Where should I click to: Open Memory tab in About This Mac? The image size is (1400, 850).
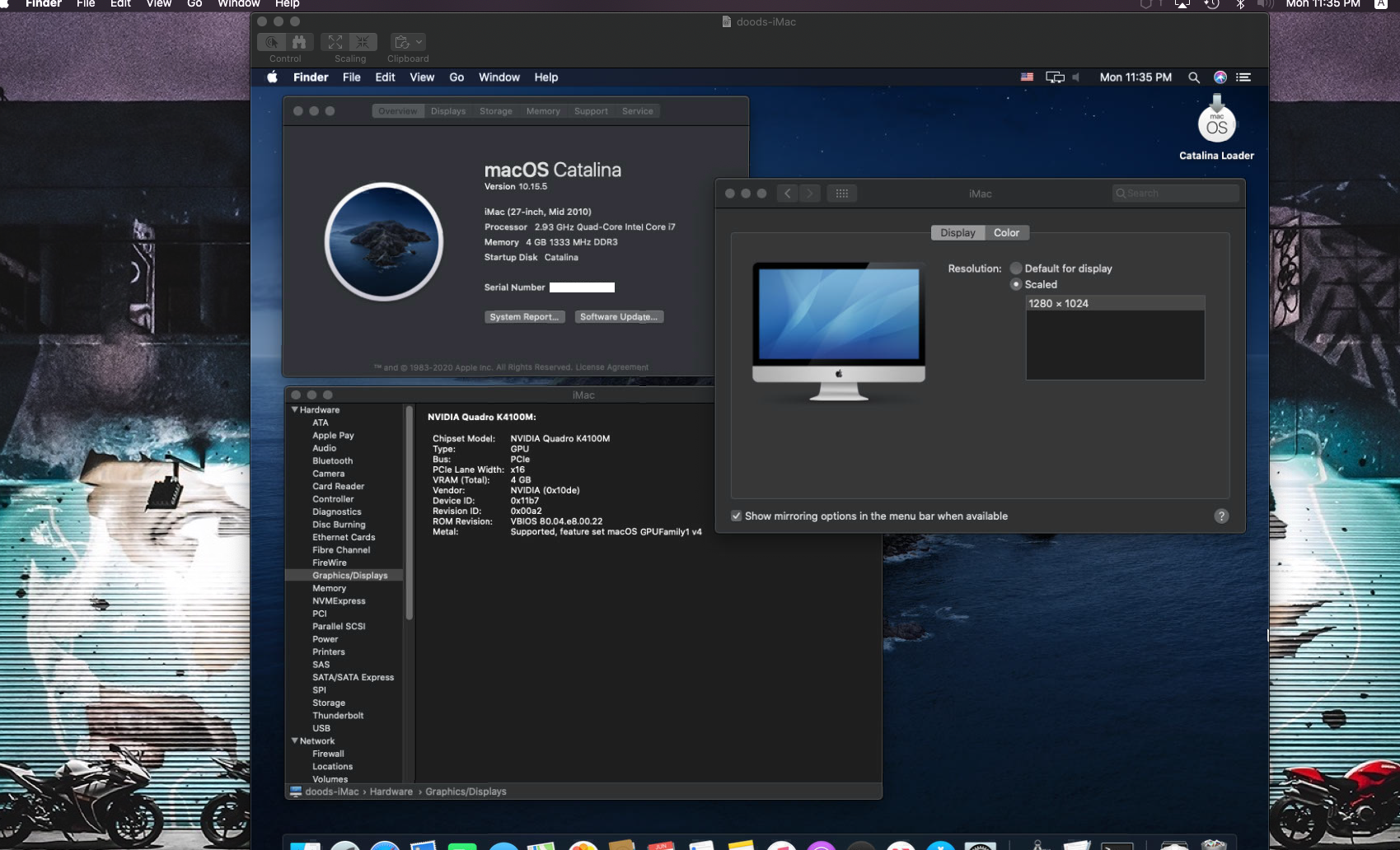point(543,111)
